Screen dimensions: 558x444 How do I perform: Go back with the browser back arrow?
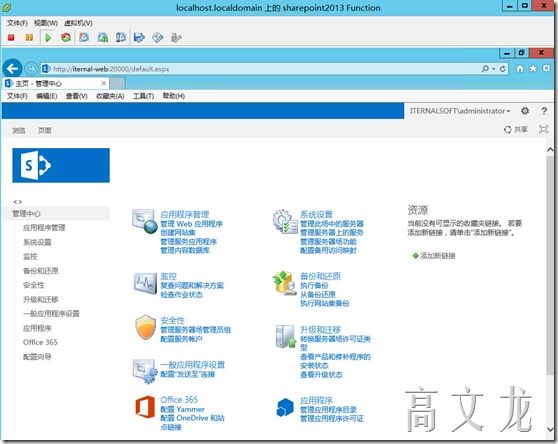12,68
